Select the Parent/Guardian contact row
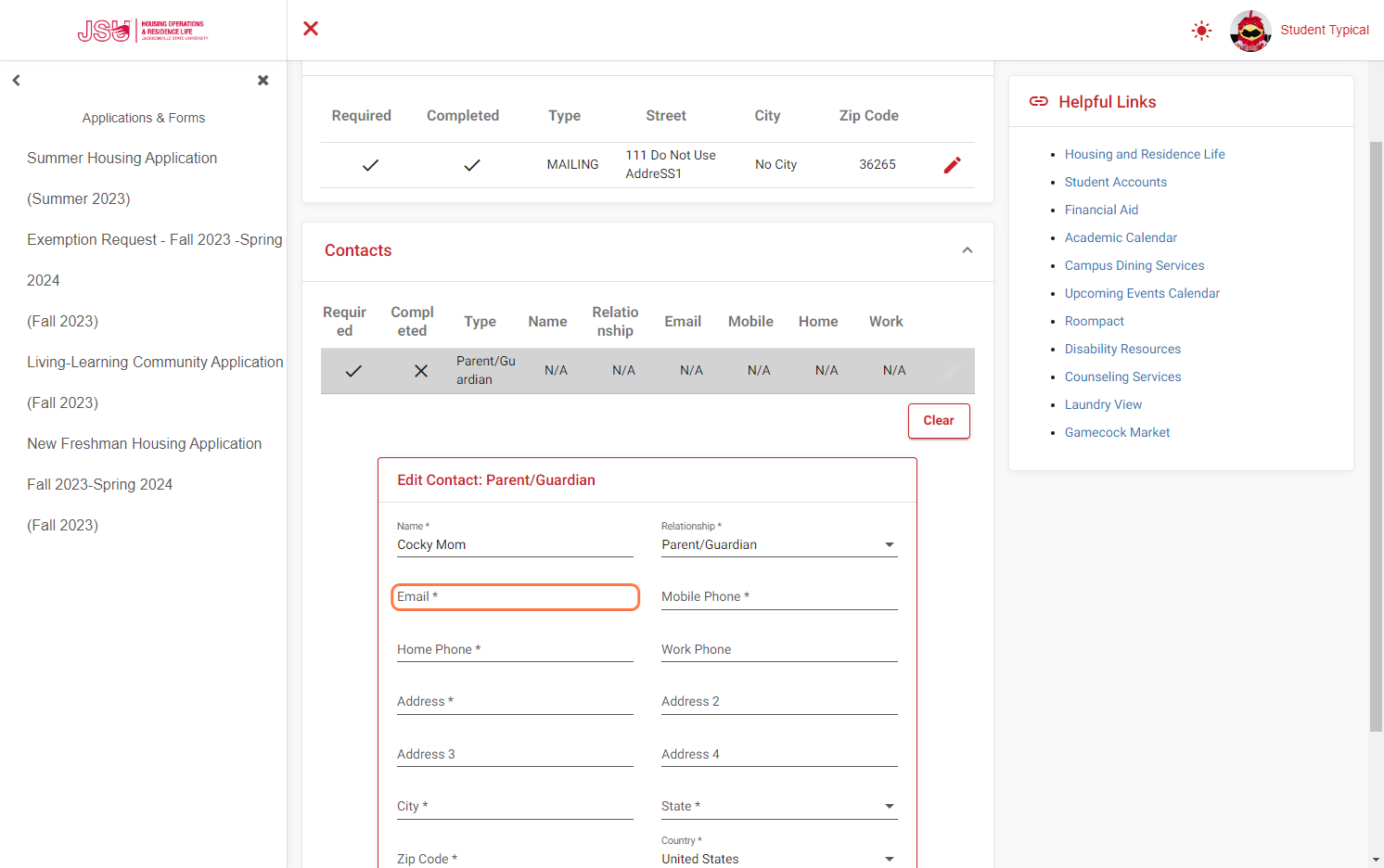The height and width of the screenshot is (868, 1384). [x=647, y=371]
